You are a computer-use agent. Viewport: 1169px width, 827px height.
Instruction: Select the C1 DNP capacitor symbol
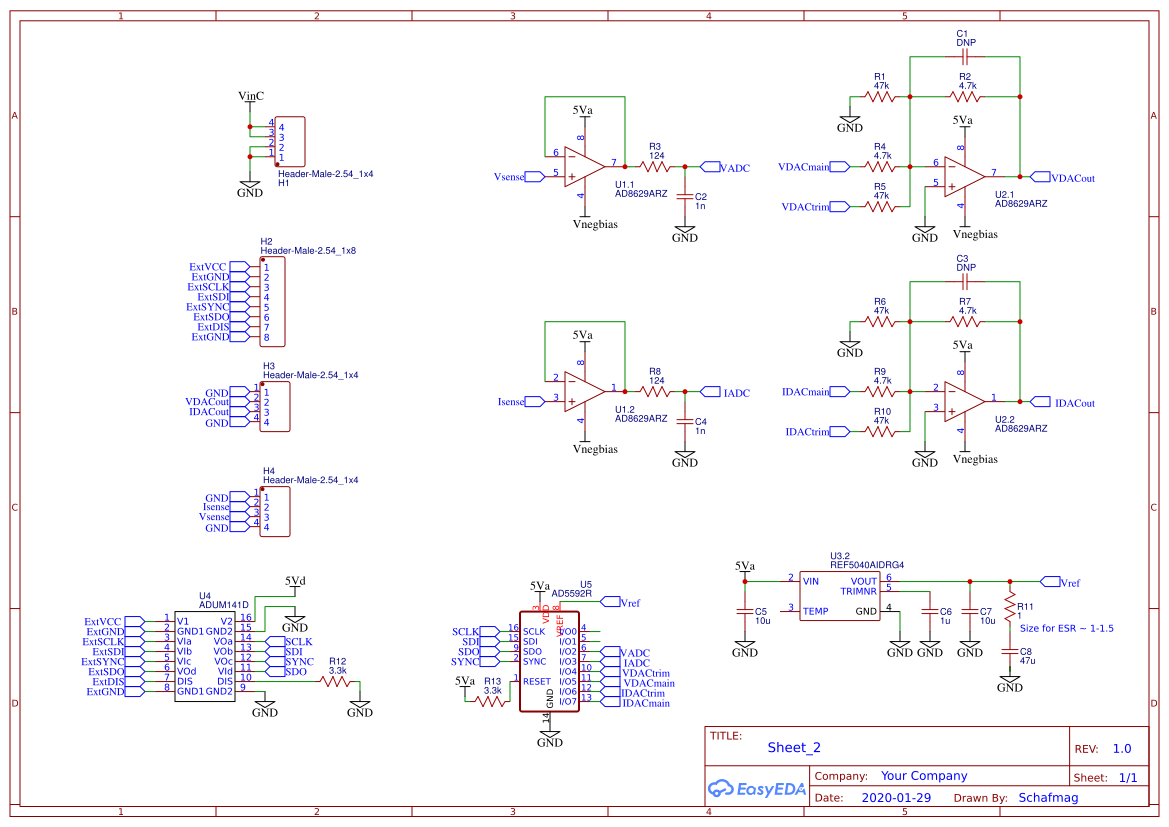(965, 57)
